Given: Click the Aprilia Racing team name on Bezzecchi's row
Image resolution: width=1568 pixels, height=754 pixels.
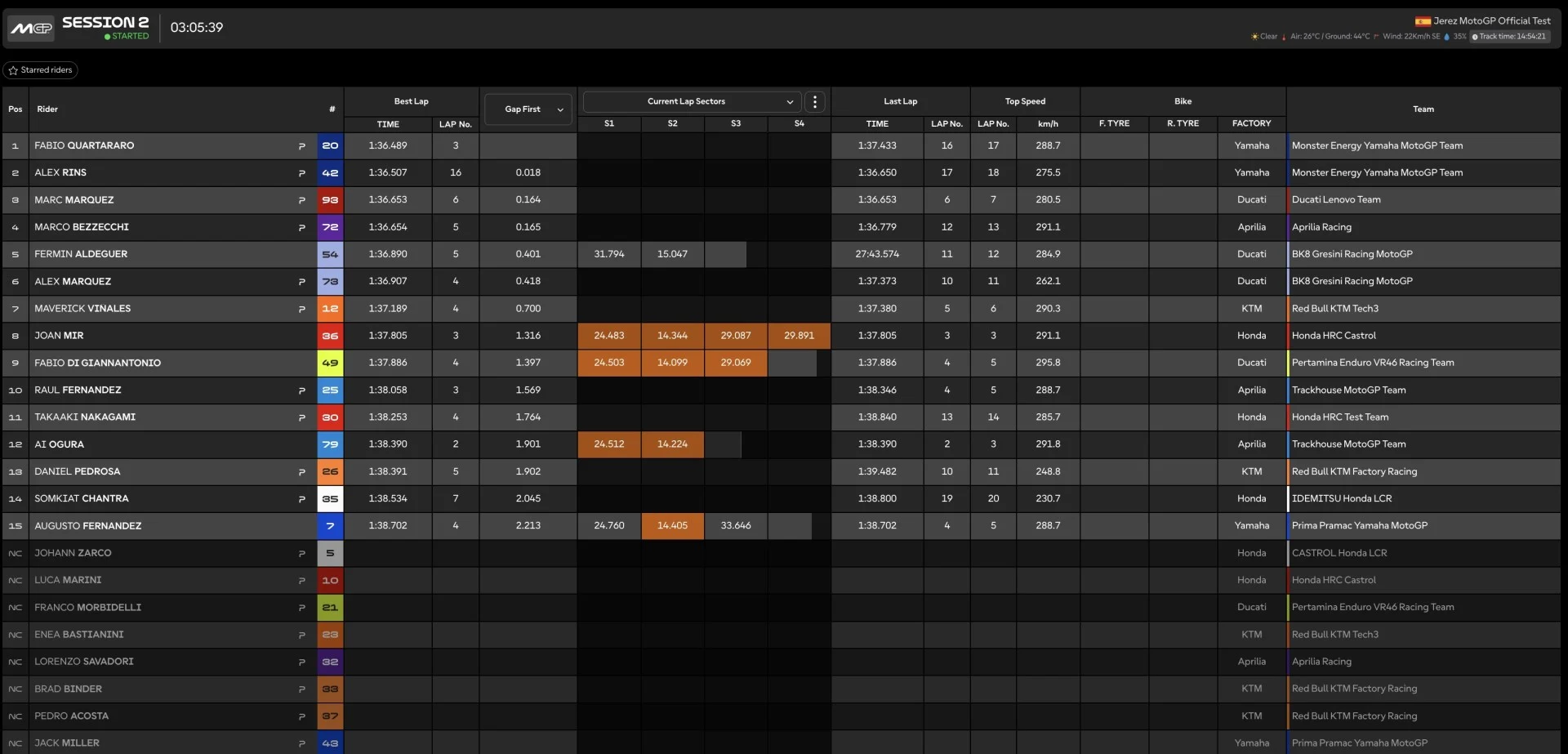Looking at the screenshot, I should click(x=1321, y=227).
